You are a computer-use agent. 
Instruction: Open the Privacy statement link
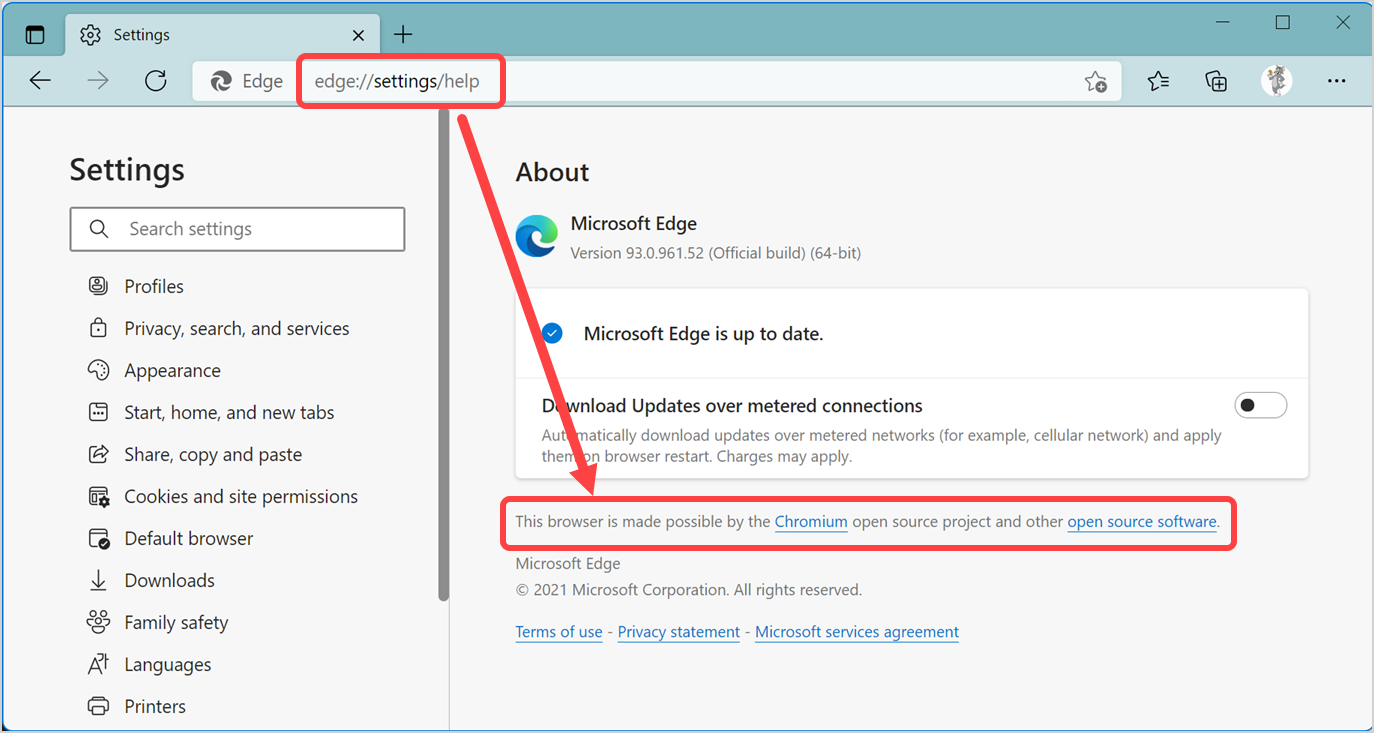tap(678, 631)
